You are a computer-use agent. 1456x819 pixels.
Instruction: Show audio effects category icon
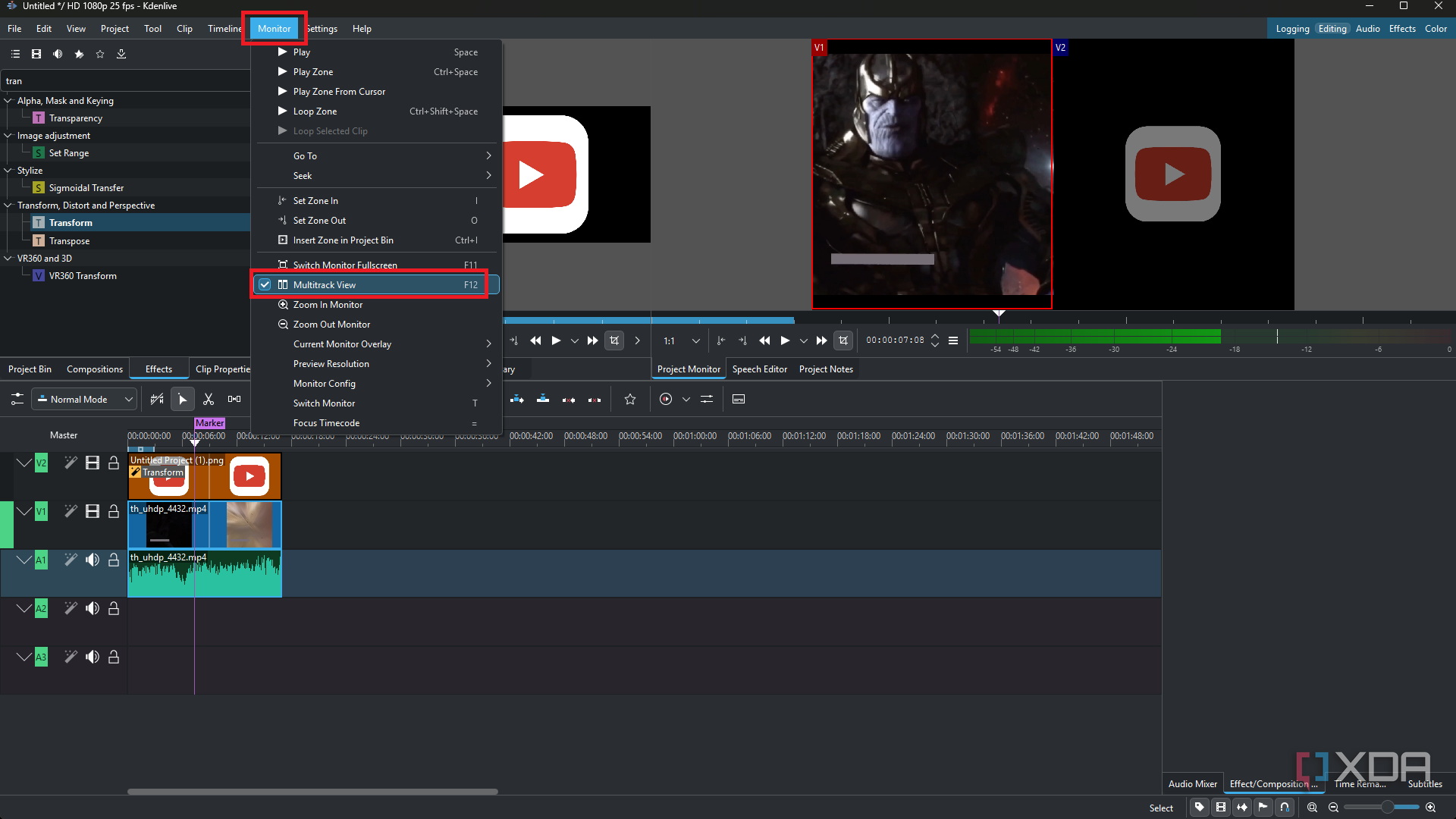58,54
